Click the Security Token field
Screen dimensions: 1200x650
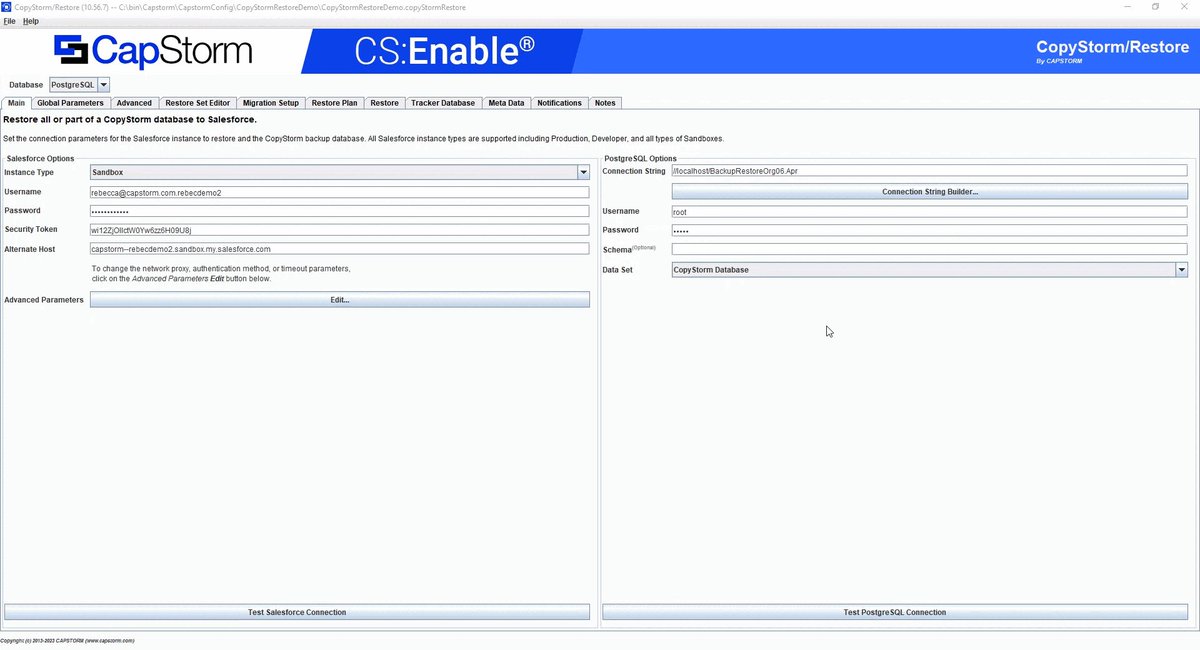click(x=340, y=230)
